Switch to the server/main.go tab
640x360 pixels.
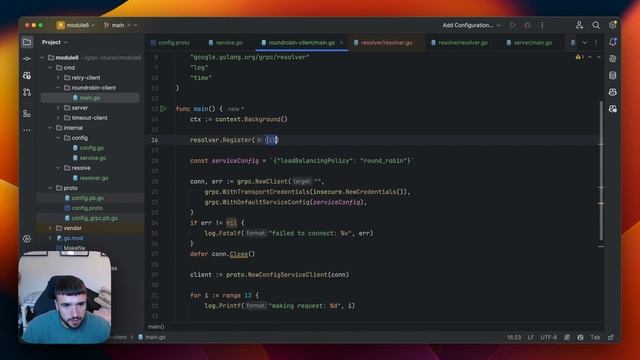click(529, 42)
